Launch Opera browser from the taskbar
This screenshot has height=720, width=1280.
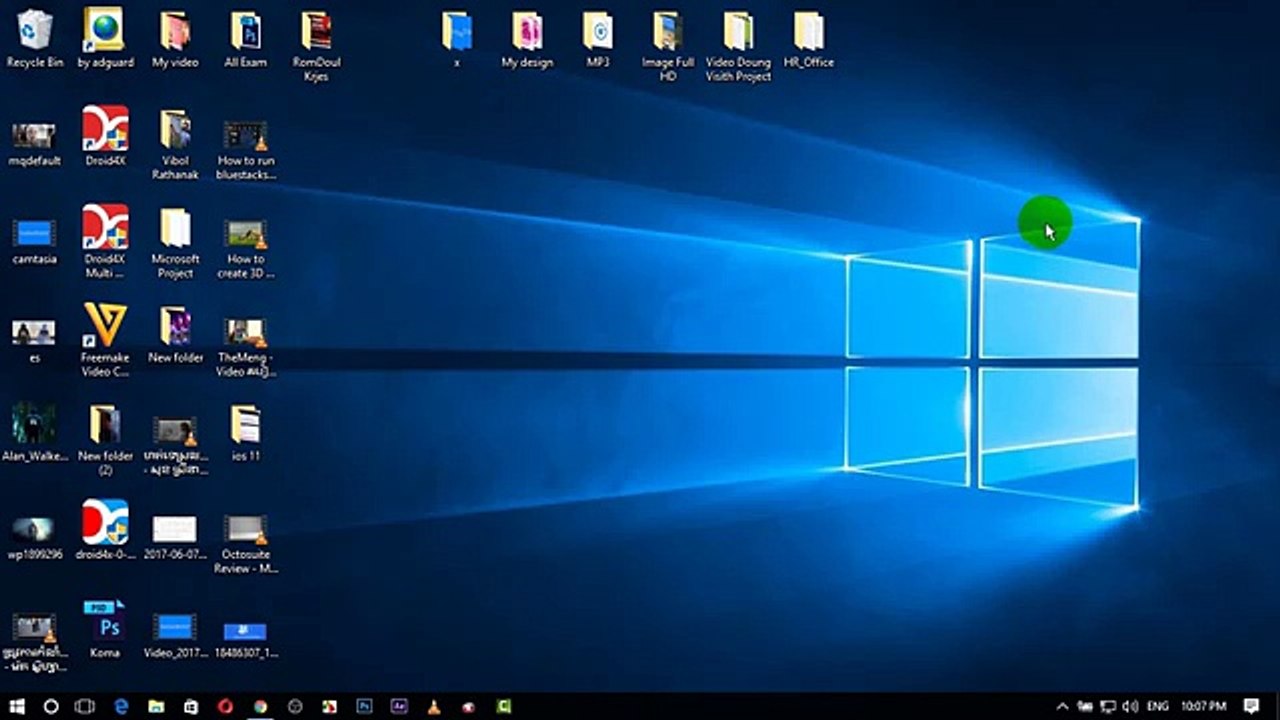pyautogui.click(x=225, y=706)
